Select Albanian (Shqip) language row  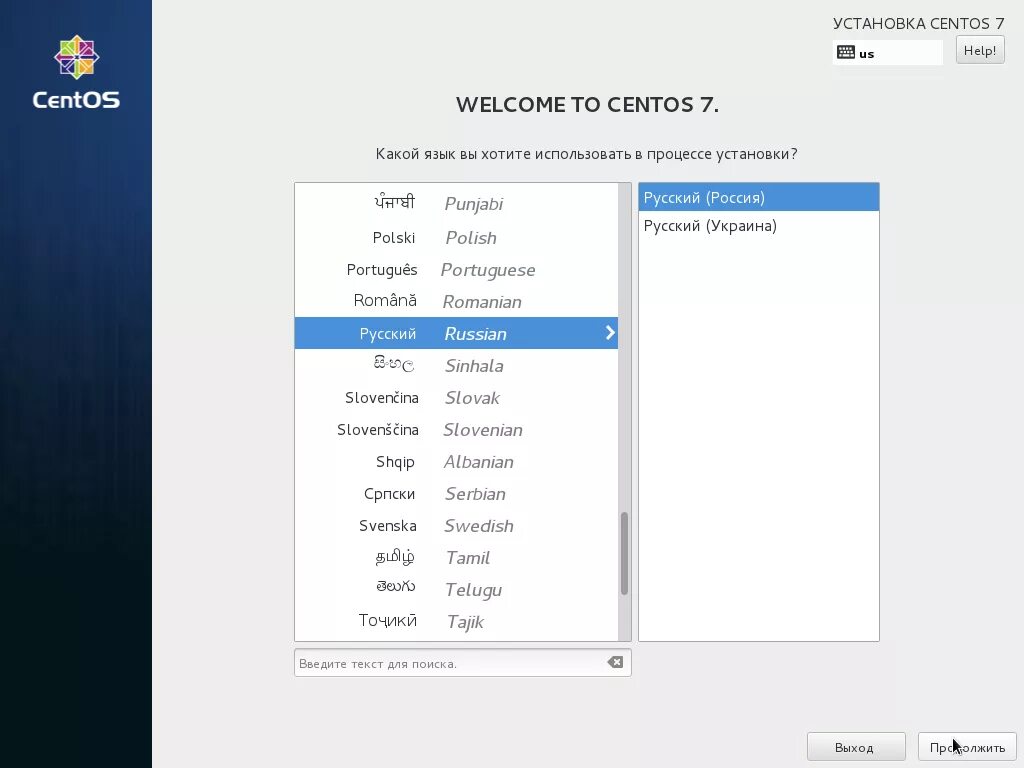pyautogui.click(x=456, y=461)
